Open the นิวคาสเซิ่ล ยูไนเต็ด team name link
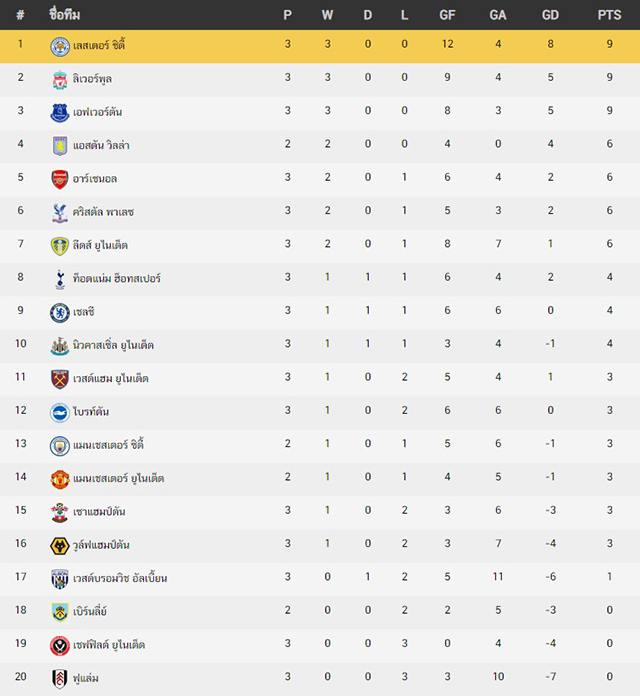The image size is (640, 696). (x=113, y=345)
